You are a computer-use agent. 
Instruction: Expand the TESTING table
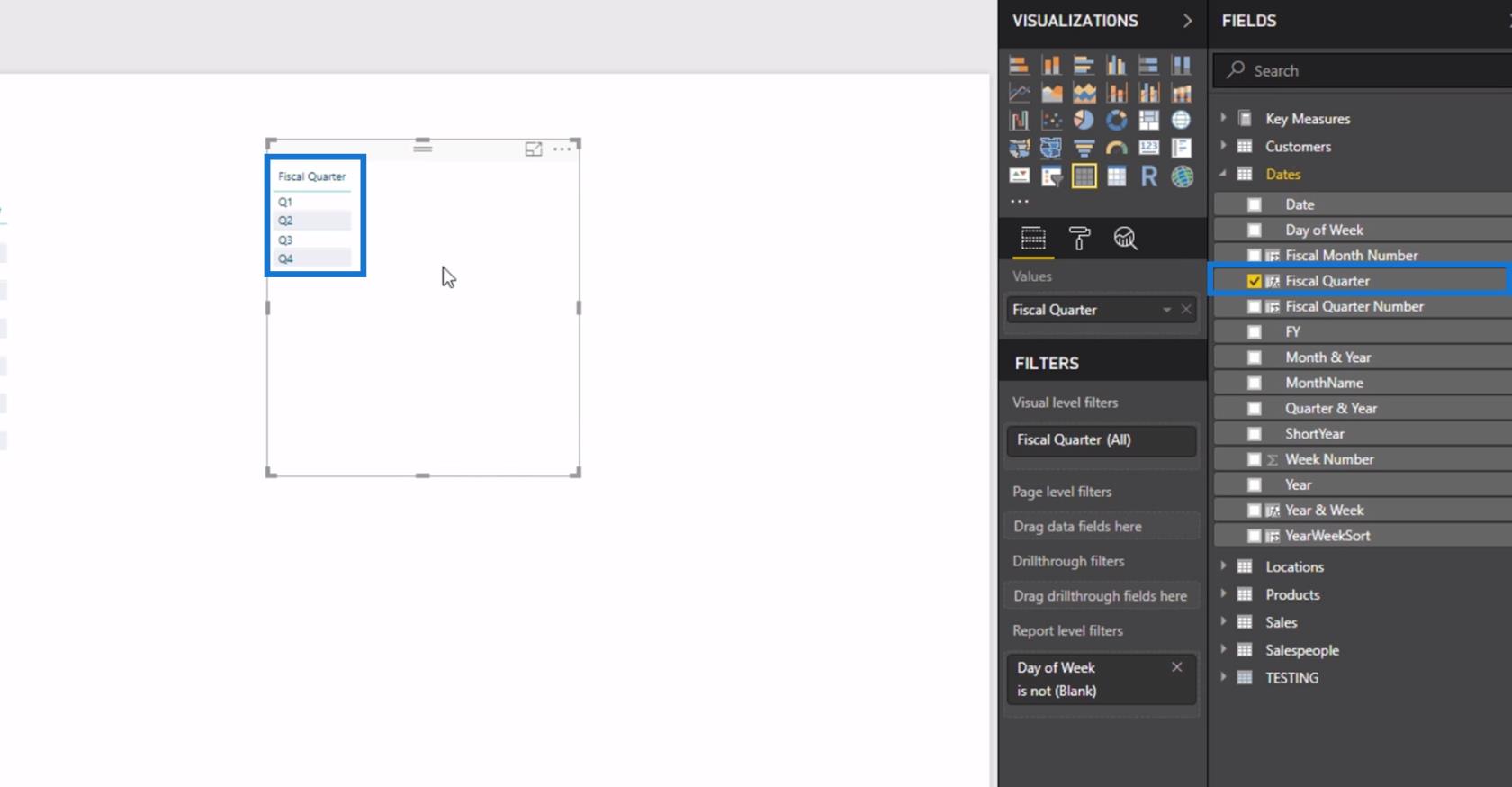pyautogui.click(x=1223, y=678)
